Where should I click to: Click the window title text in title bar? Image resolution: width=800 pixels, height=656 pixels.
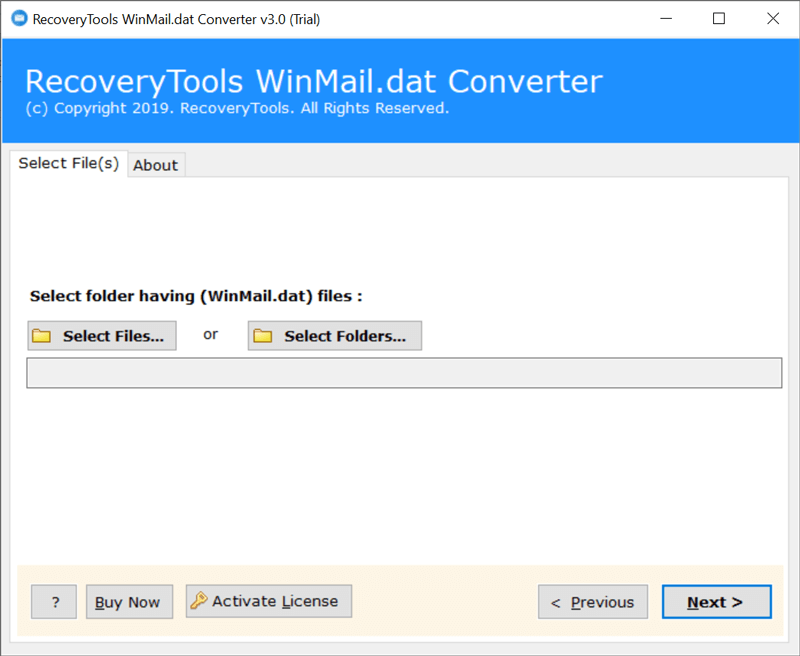[x=177, y=19]
